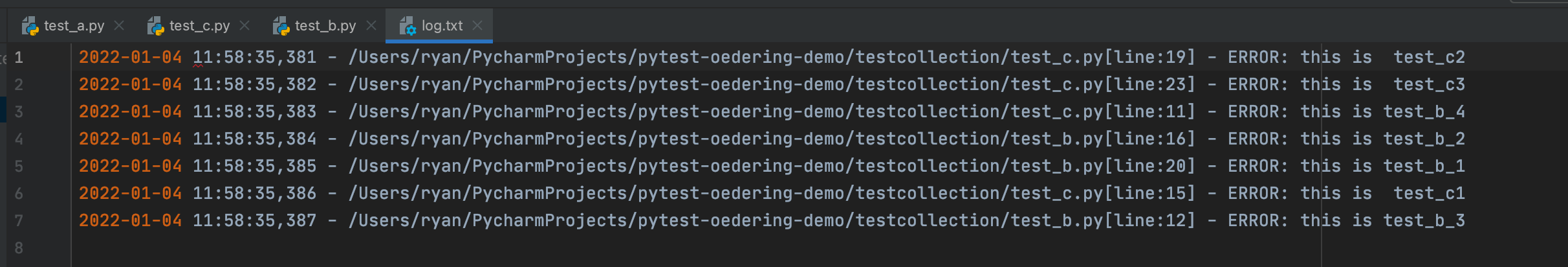The height and width of the screenshot is (267, 1568).
Task: Click the Python file icon on test_c.py tab
Action: (x=155, y=26)
